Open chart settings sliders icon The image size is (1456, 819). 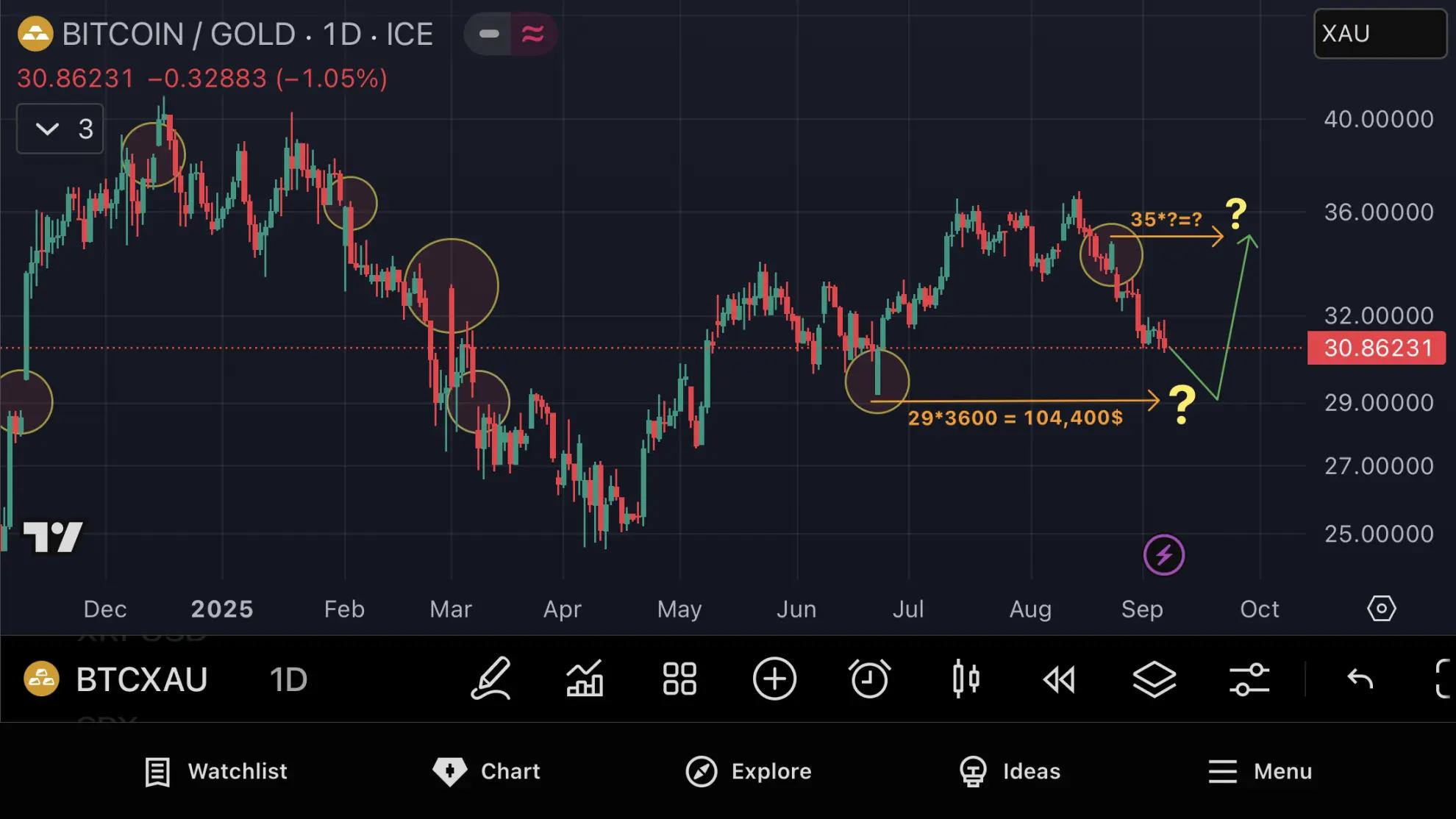click(x=1249, y=678)
